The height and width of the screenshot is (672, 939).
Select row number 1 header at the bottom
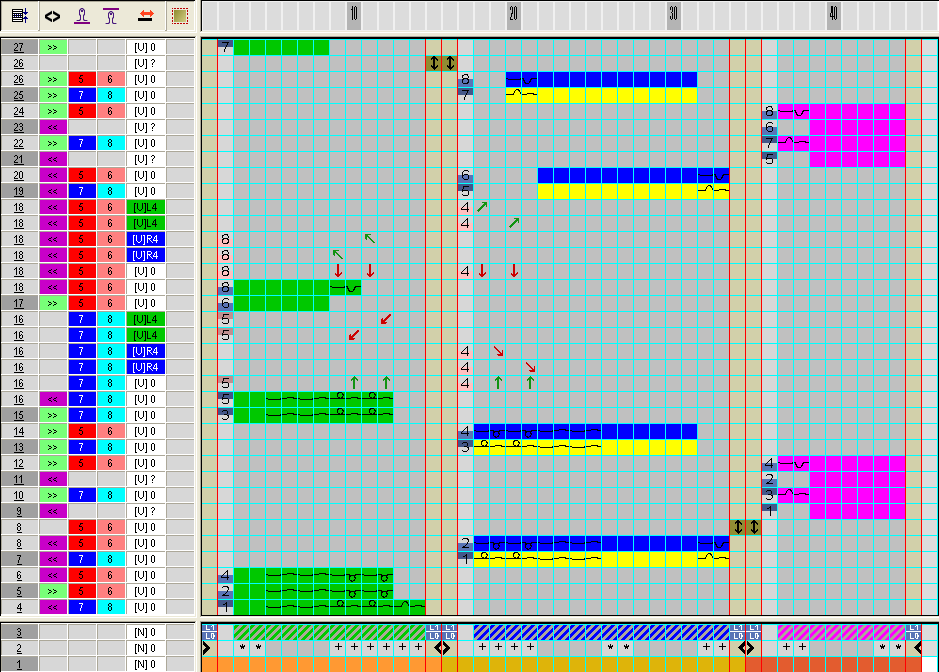coord(19,664)
